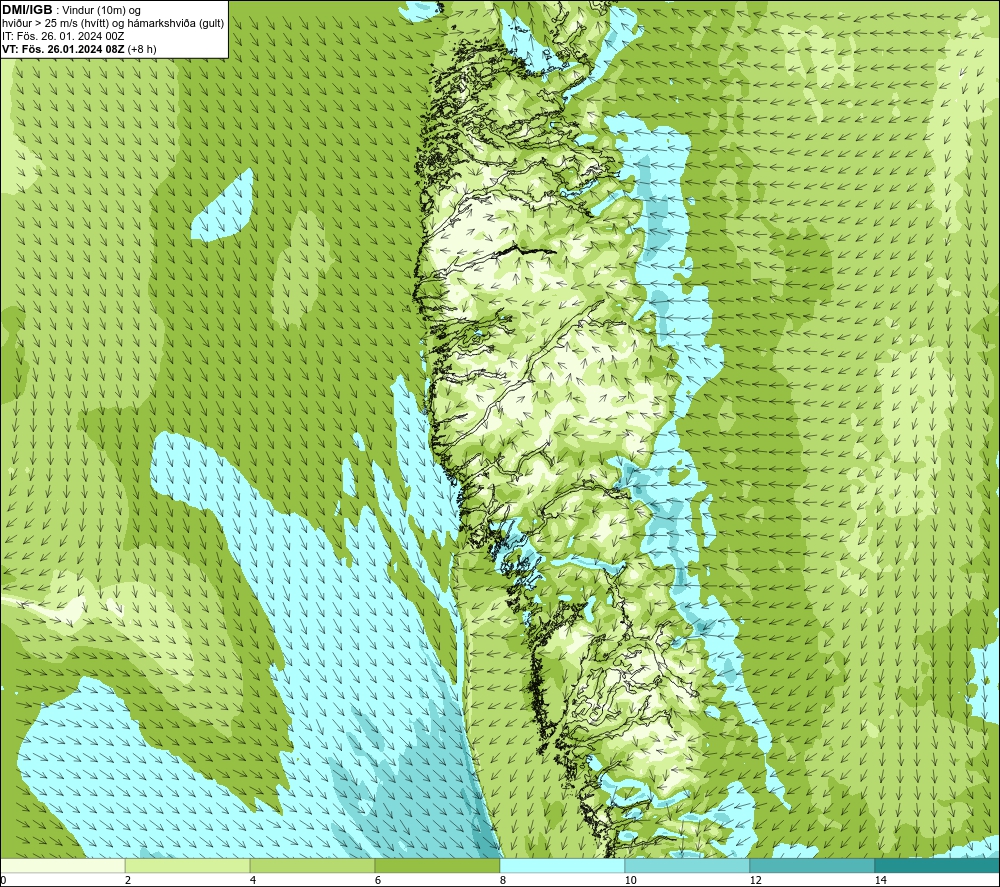Click the scale label '12'
Viewport: 1000px width, 887px height.
point(755,880)
